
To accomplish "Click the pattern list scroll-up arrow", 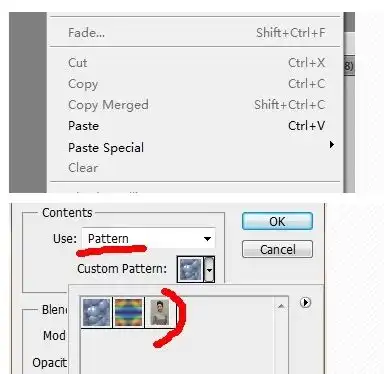I will tap(281, 306).
